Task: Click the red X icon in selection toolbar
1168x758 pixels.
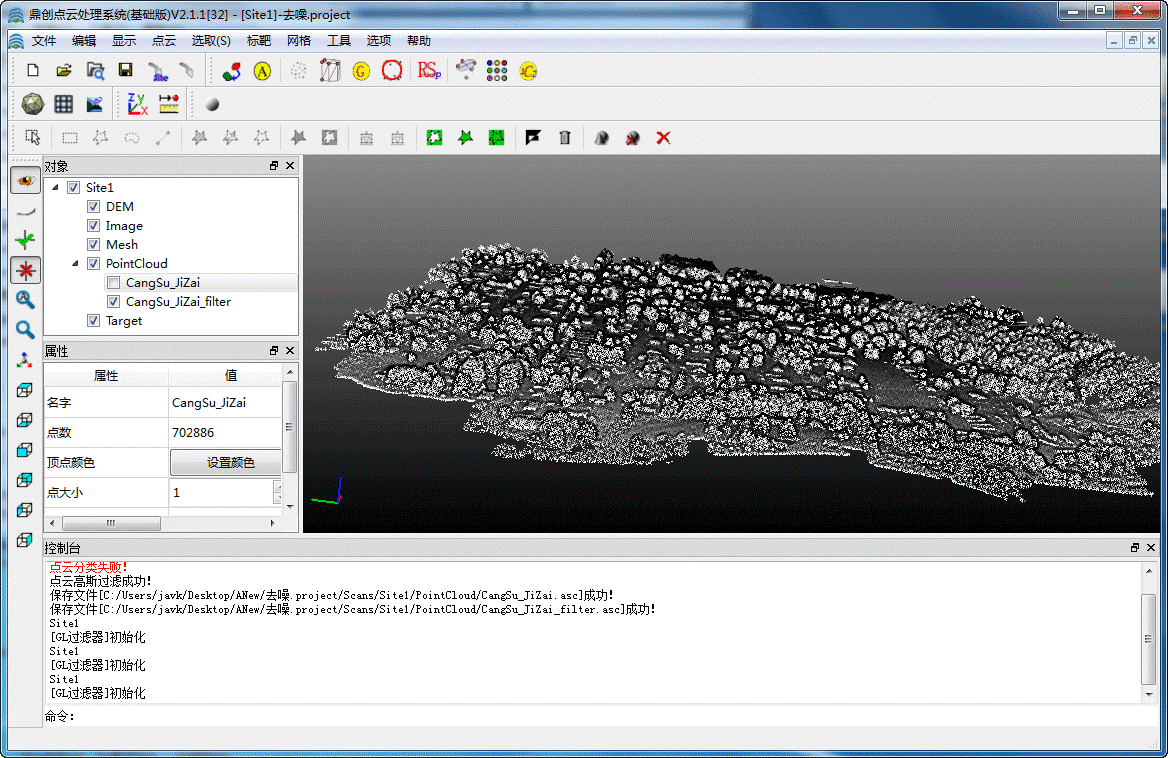Action: click(663, 138)
